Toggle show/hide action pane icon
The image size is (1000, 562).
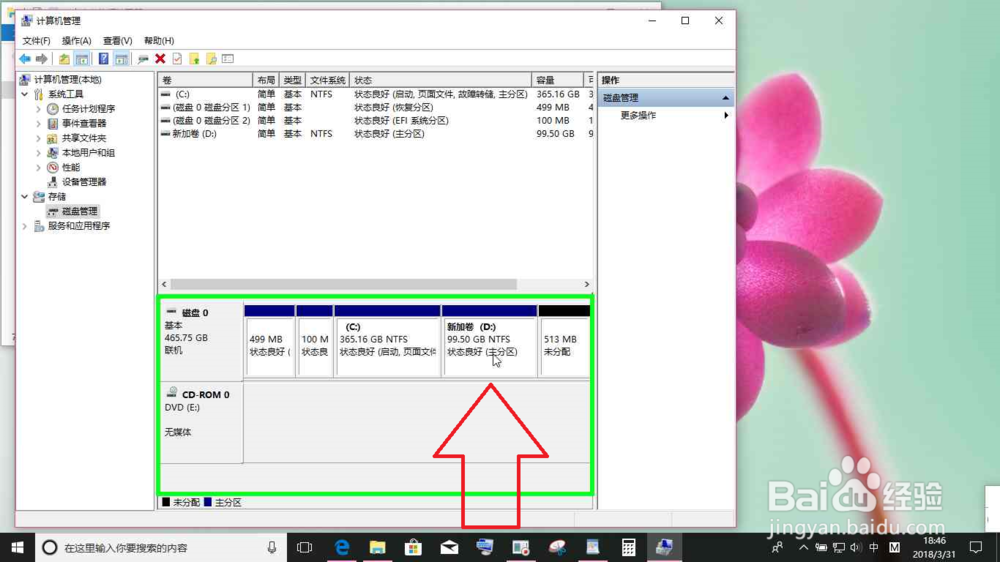pyautogui.click(x=121, y=59)
